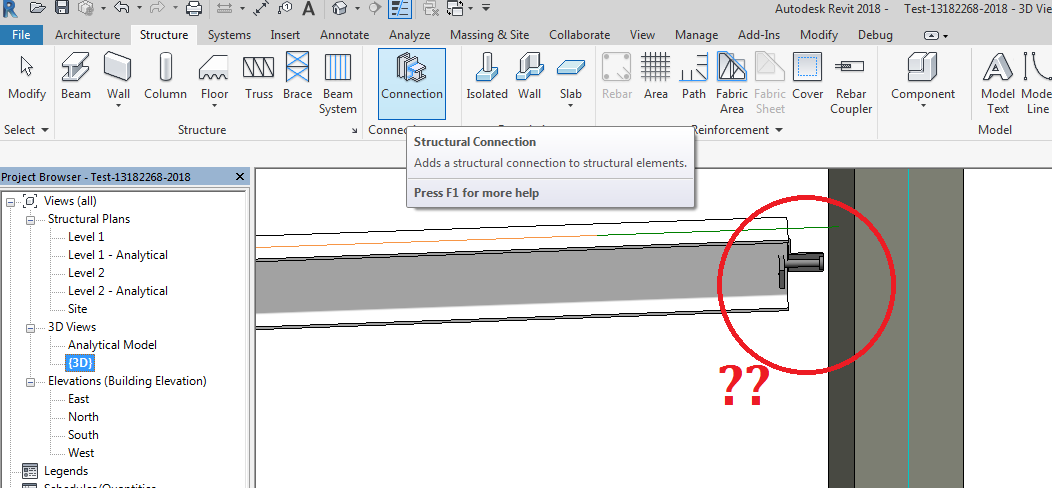Click the Print icon
The height and width of the screenshot is (488, 1052).
193,8
